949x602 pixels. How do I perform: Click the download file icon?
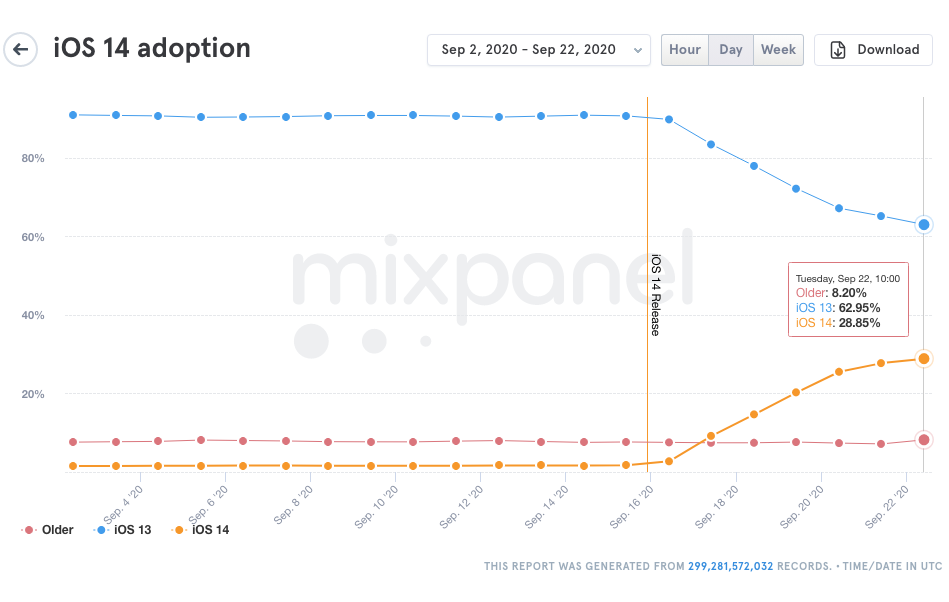point(838,50)
